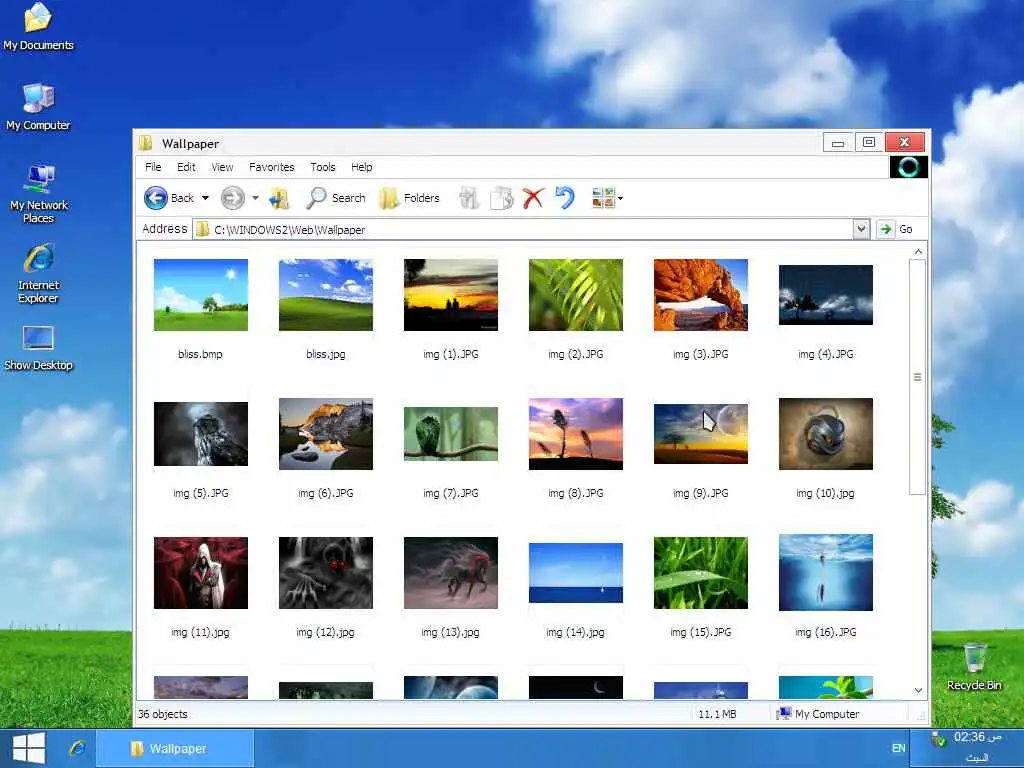Click the '11.1 MB' status text
This screenshot has height=768, width=1024.
pyautogui.click(x=717, y=714)
